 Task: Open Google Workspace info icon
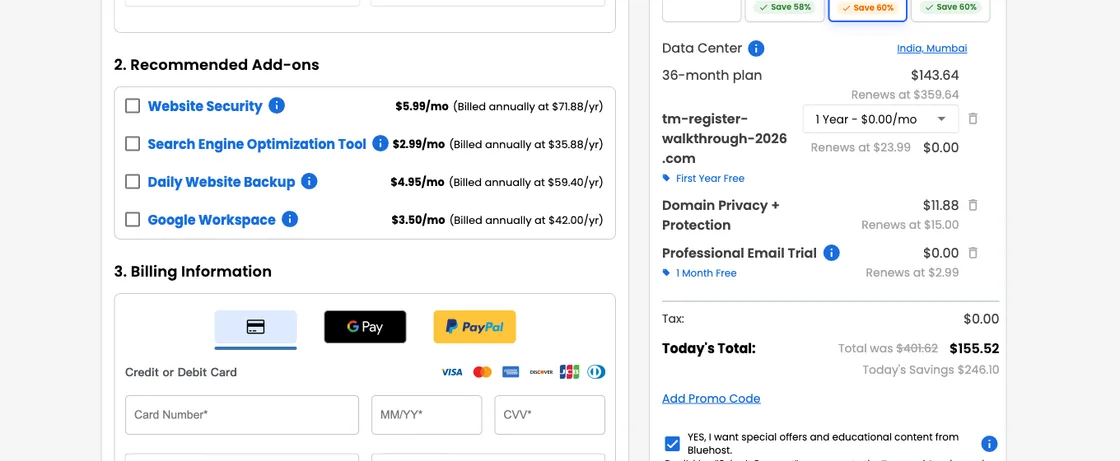289,219
